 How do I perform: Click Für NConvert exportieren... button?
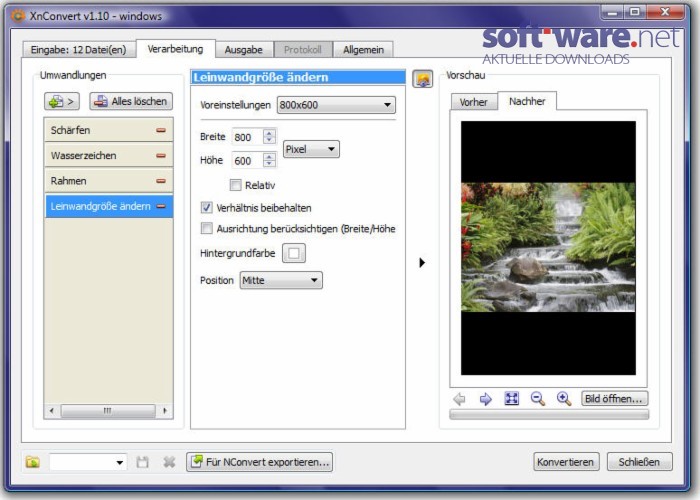[259, 462]
